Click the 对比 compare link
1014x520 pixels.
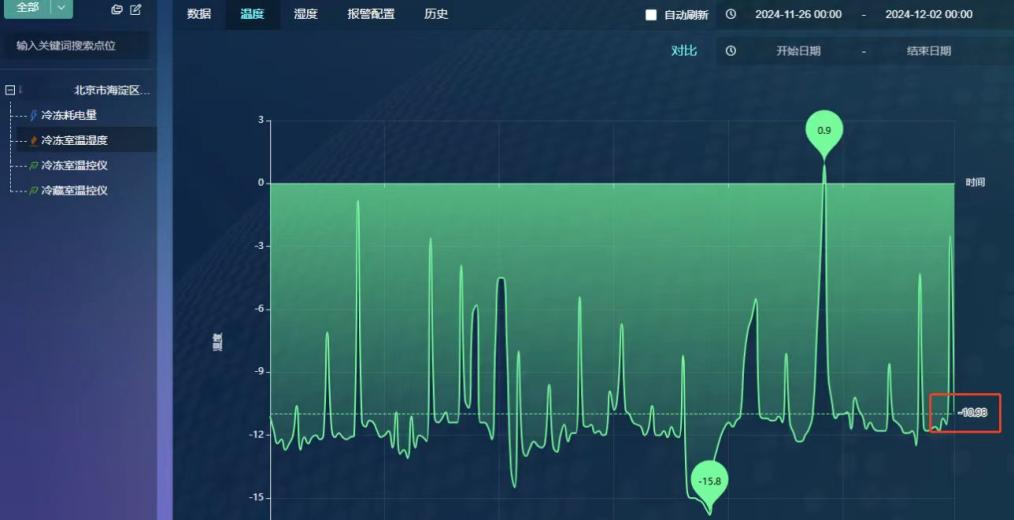point(684,51)
